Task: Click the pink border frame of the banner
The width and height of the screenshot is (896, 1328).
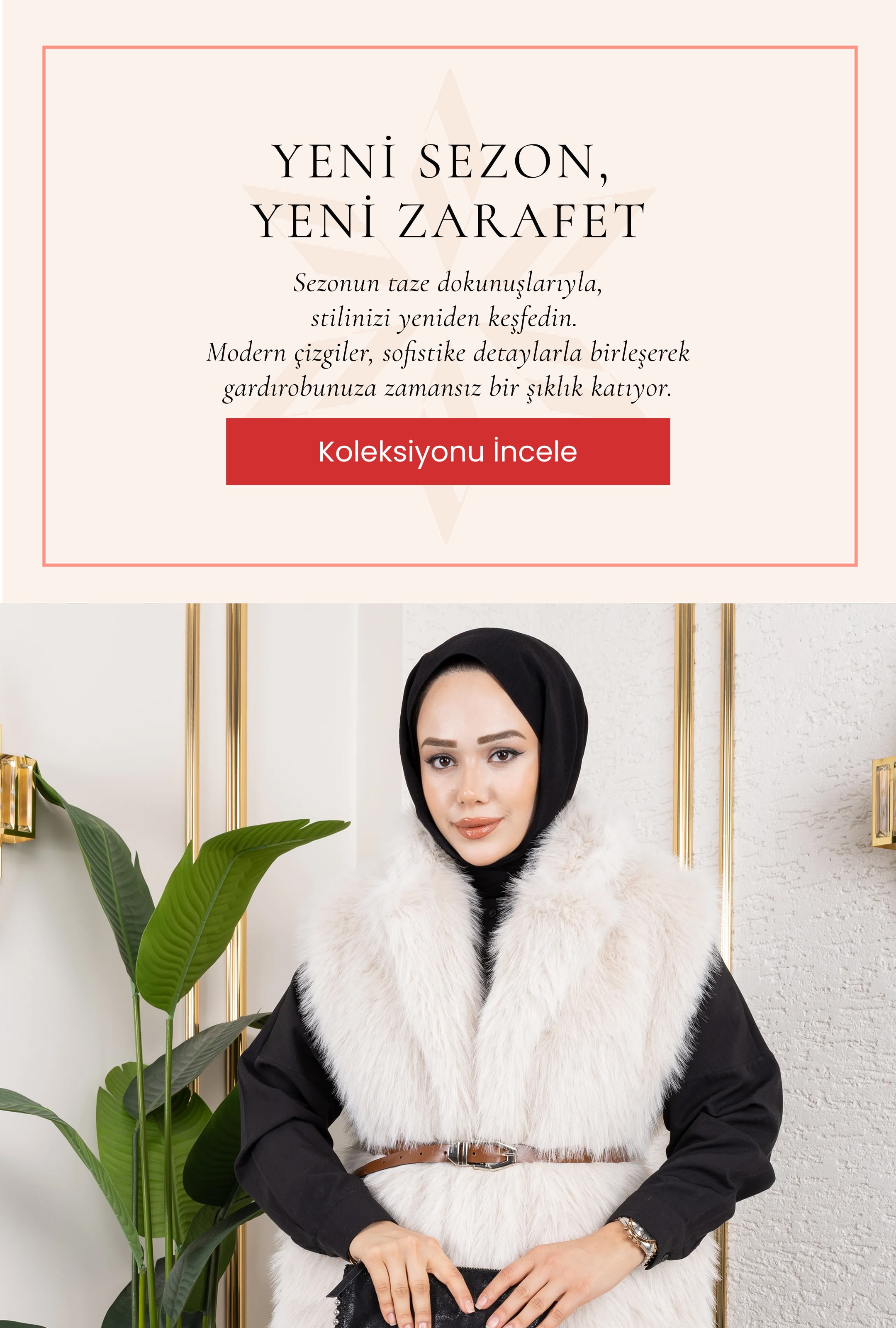Action: point(450,48)
